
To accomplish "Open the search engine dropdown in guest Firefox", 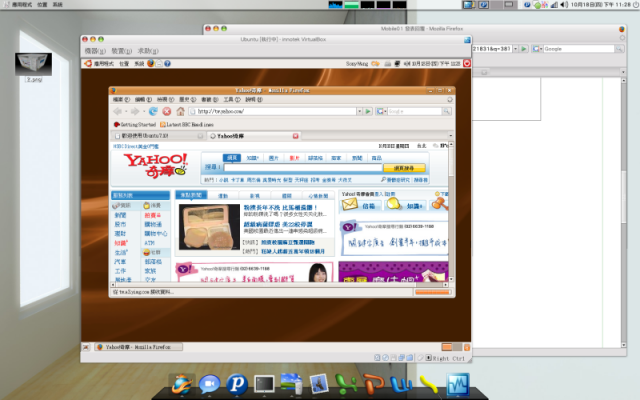I will pos(381,111).
